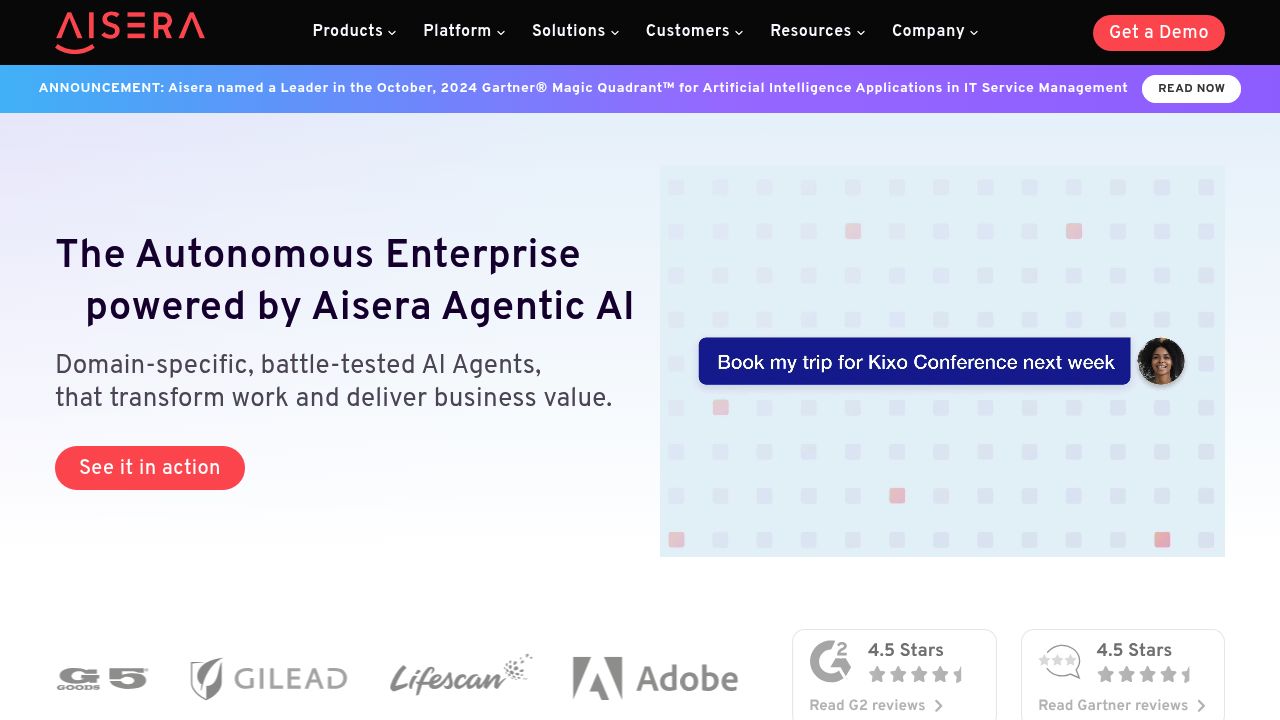Click the user avatar in chat bubble
This screenshot has height=720, width=1280.
[x=1161, y=361]
